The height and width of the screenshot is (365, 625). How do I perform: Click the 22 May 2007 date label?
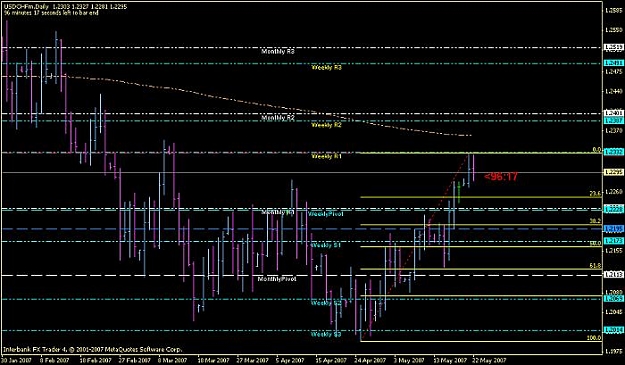[x=489, y=360]
